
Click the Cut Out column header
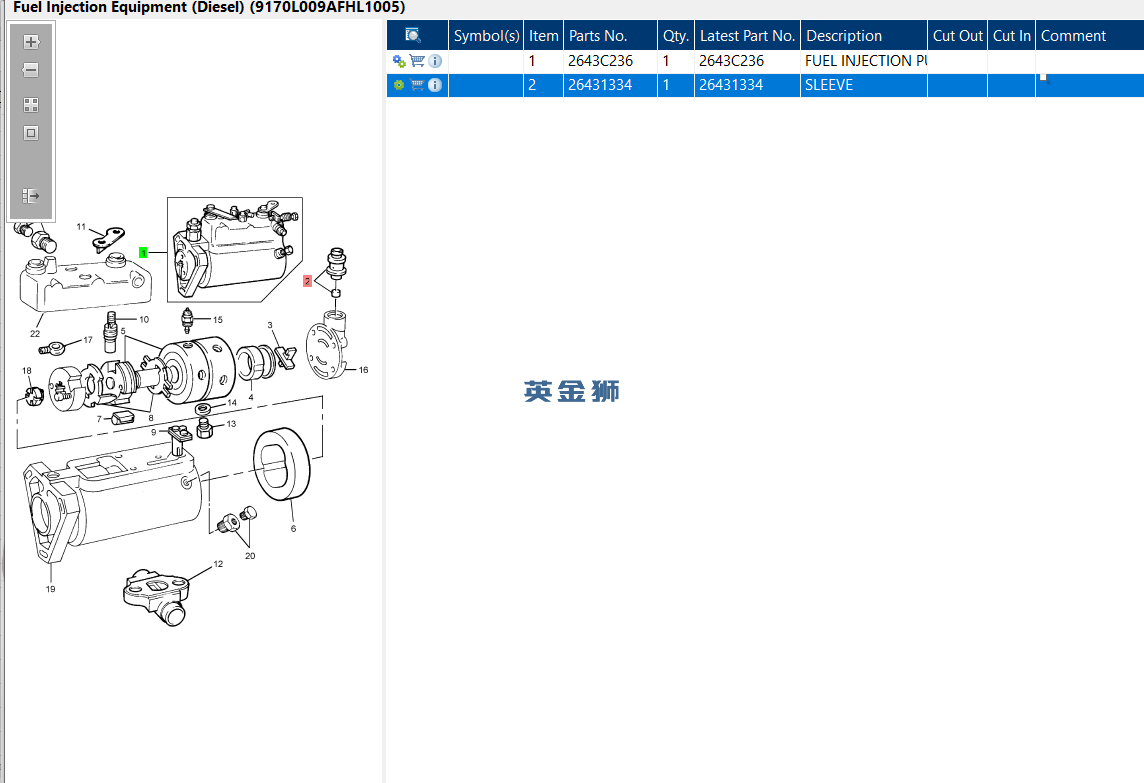(x=957, y=36)
